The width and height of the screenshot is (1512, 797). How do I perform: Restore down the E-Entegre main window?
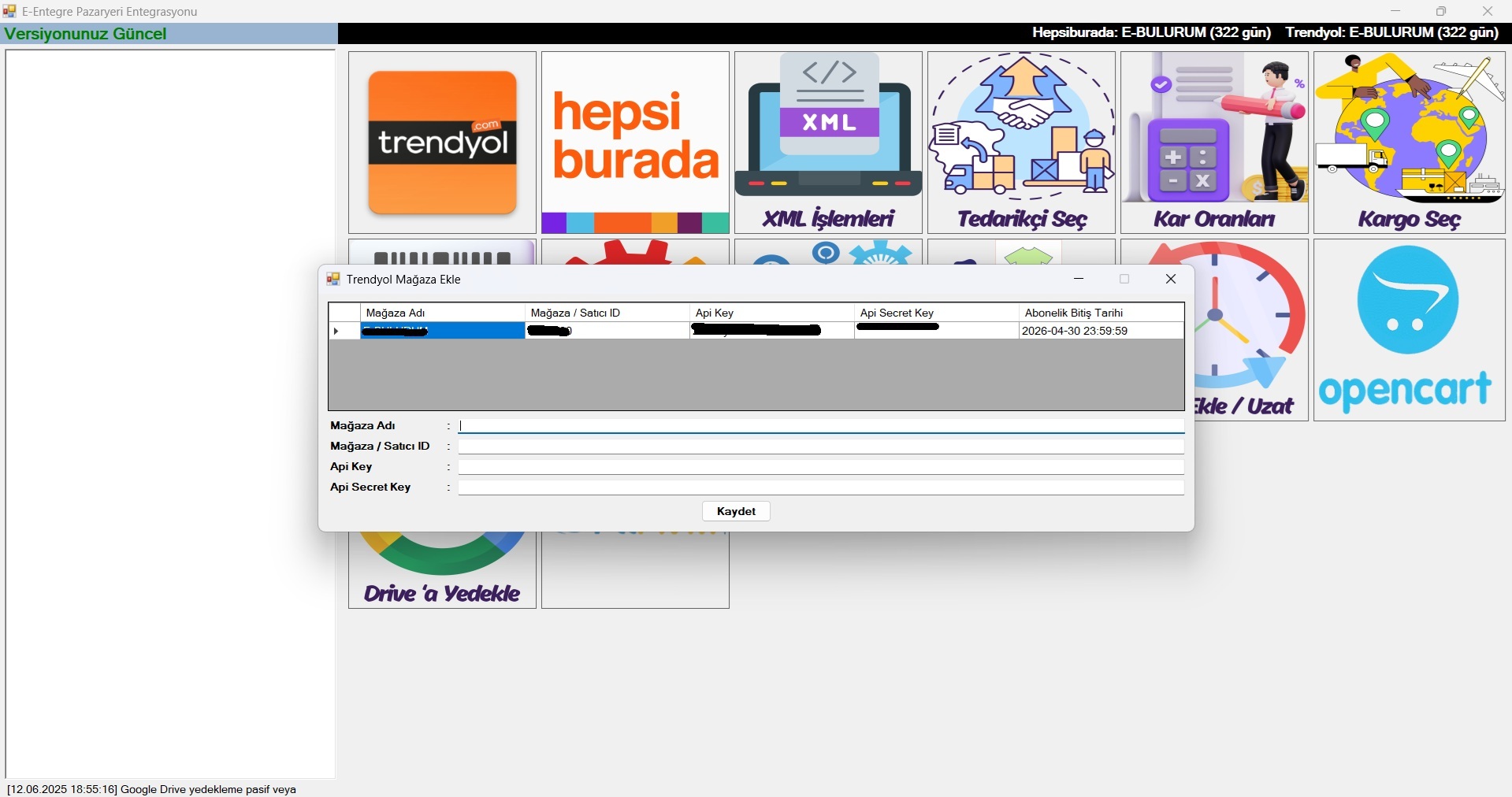click(x=1441, y=11)
